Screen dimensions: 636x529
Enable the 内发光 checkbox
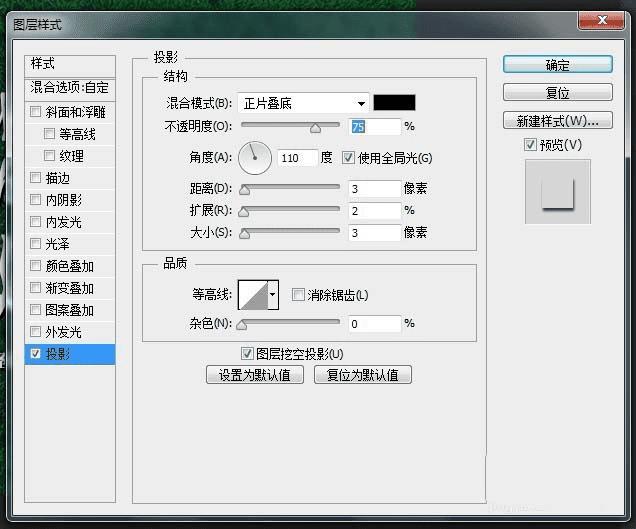point(36,221)
